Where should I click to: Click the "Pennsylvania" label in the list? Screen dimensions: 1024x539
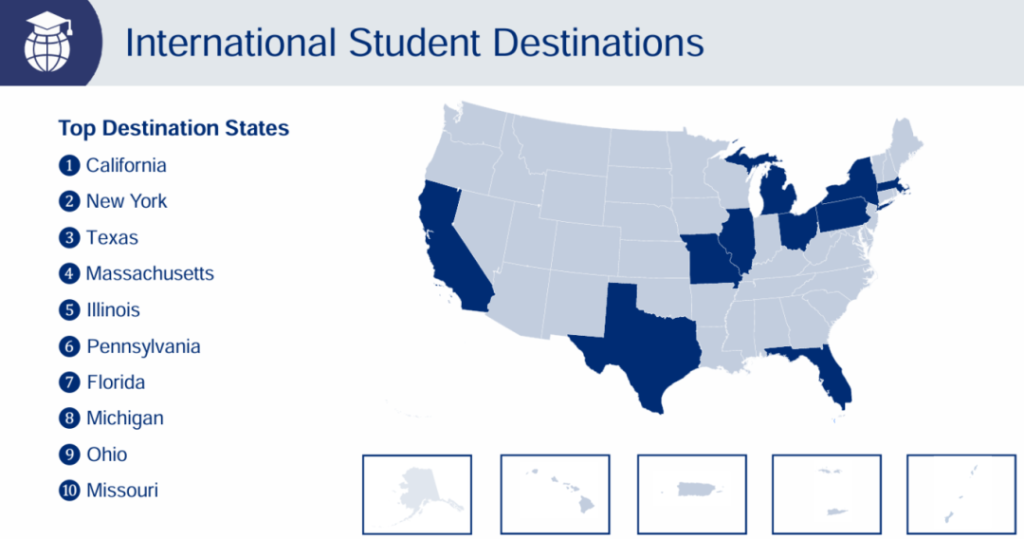click(143, 346)
